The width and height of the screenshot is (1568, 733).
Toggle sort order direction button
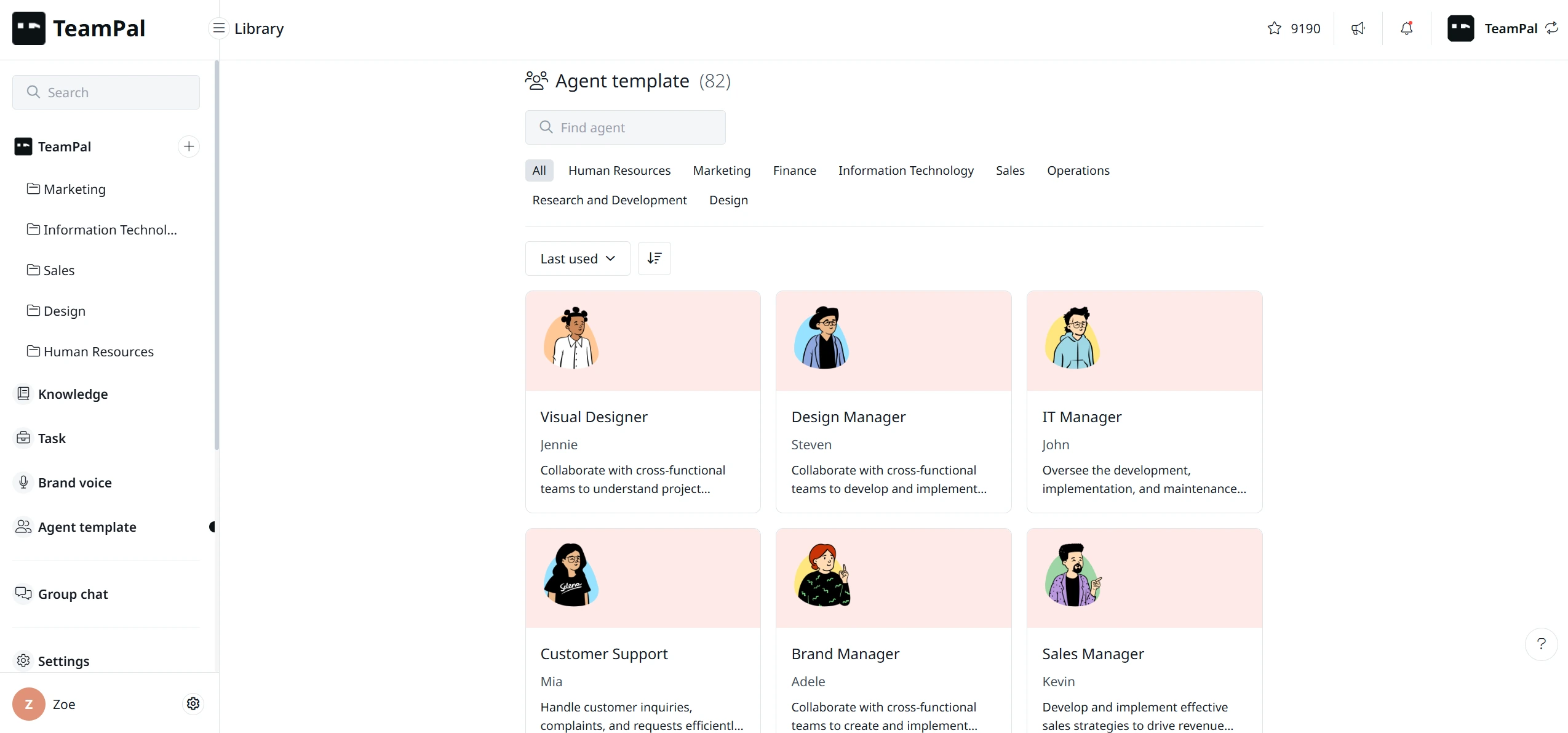point(654,258)
